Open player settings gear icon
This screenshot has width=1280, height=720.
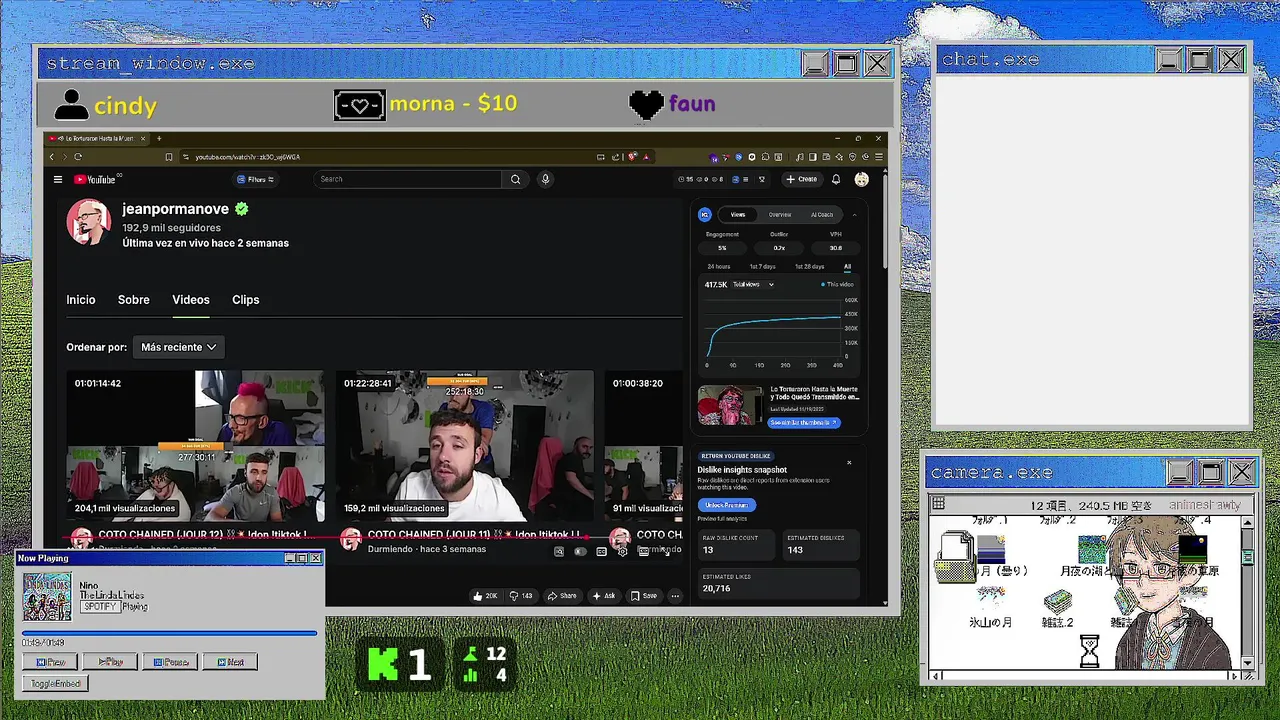[x=622, y=551]
